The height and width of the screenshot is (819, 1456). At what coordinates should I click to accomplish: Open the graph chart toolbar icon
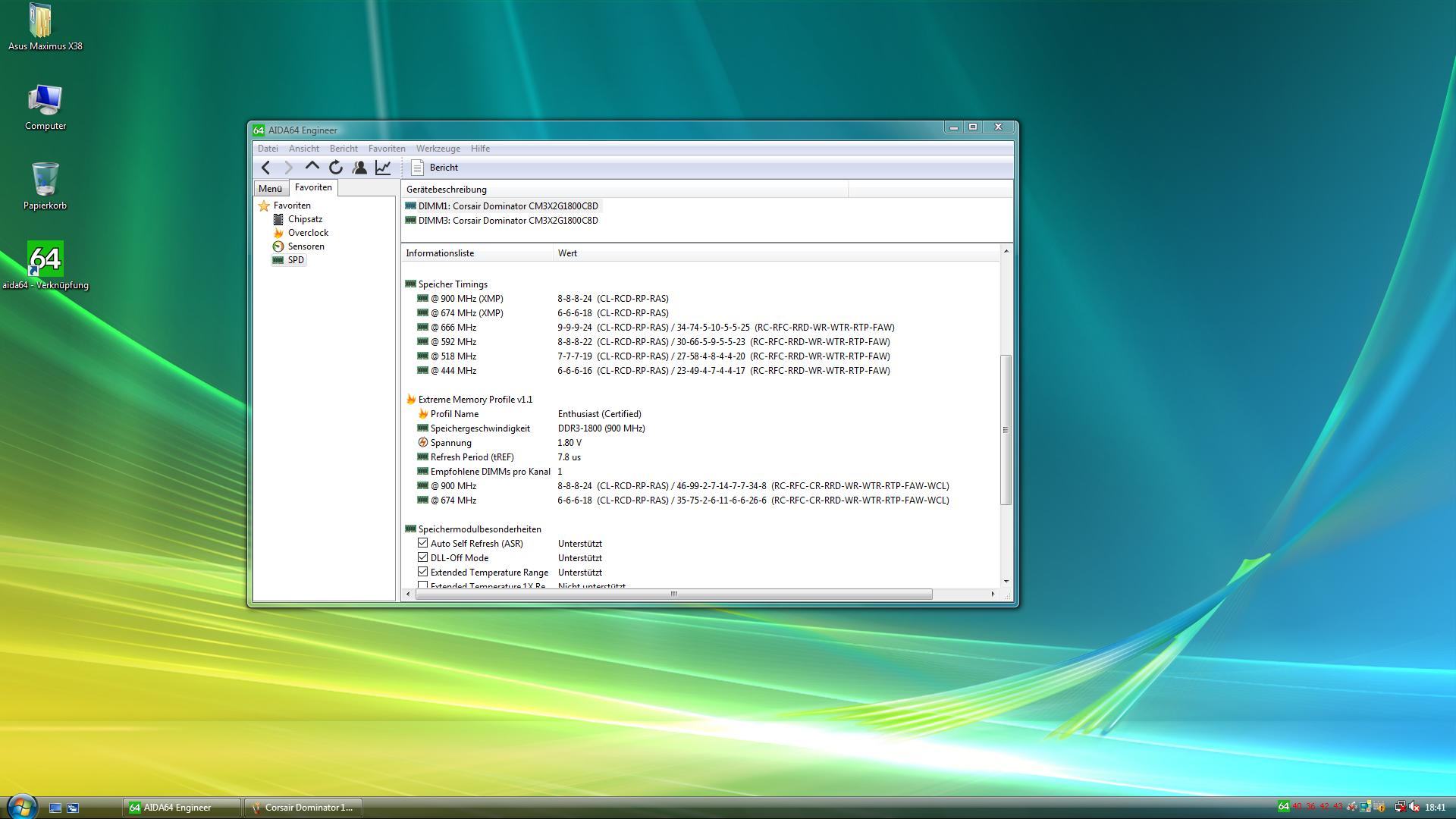coord(383,168)
